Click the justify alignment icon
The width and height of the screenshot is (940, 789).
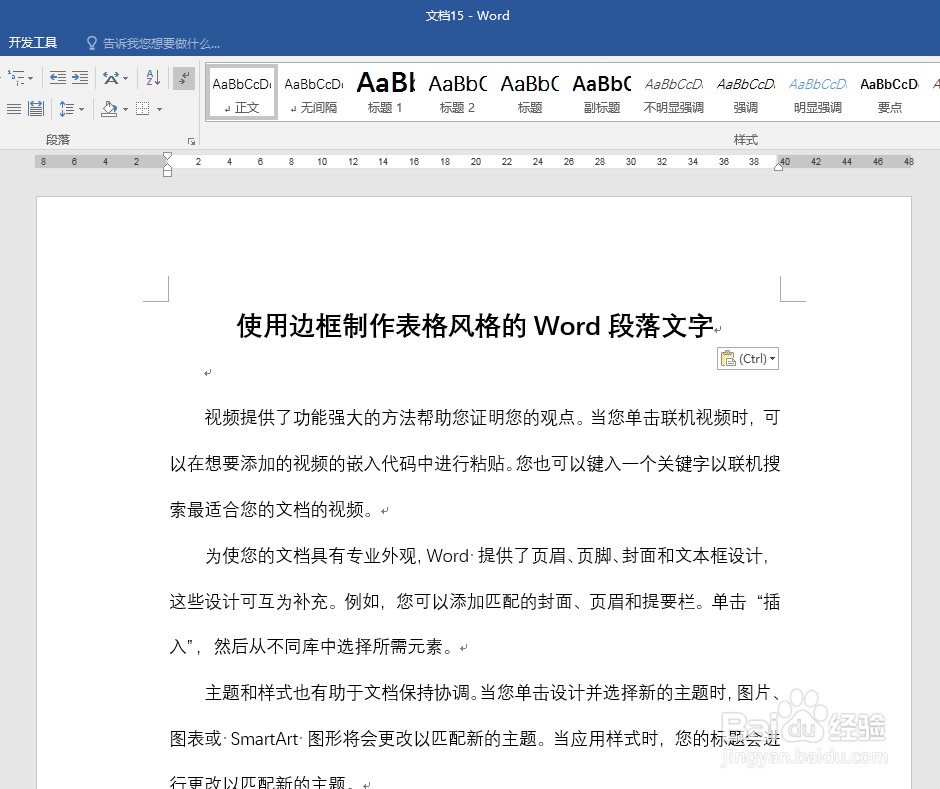14,109
